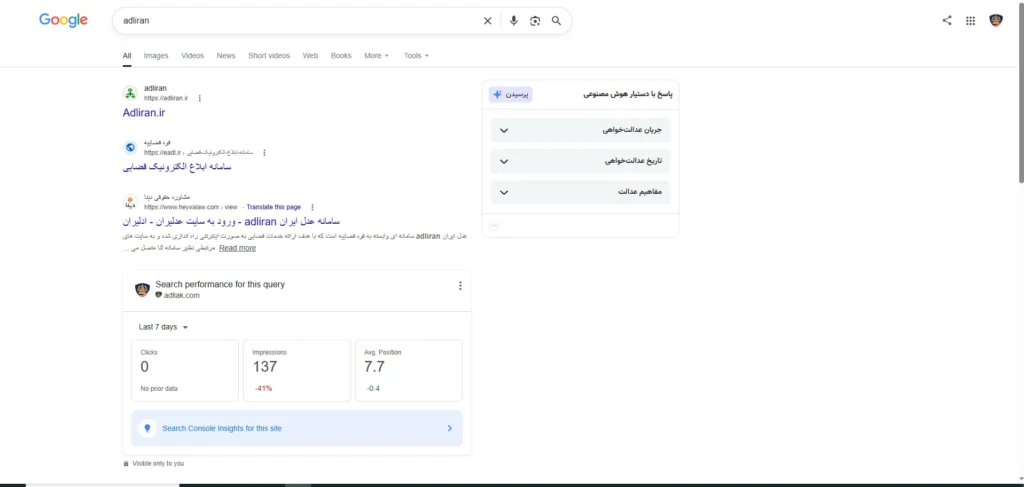
Task: Open three-dot menu beside heyvalaw.com result
Action: pyautogui.click(x=313, y=207)
